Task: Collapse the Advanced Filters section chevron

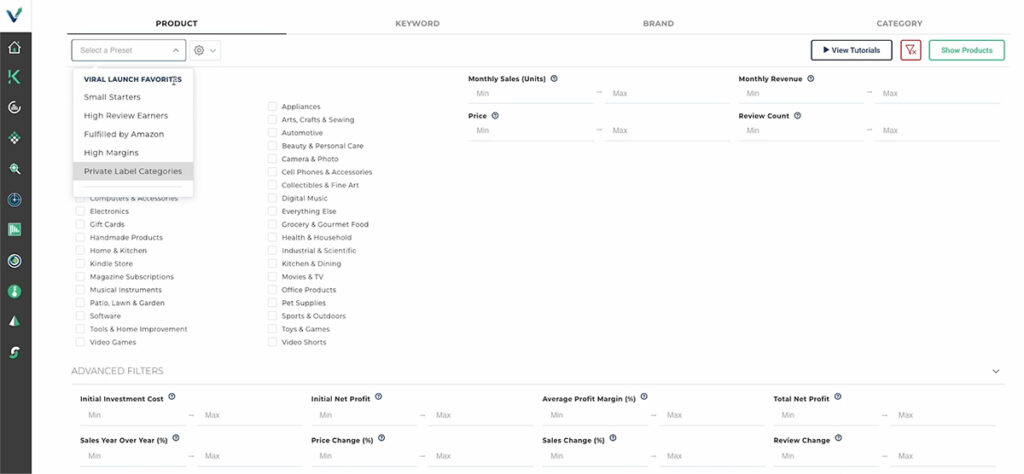Action: pos(996,371)
